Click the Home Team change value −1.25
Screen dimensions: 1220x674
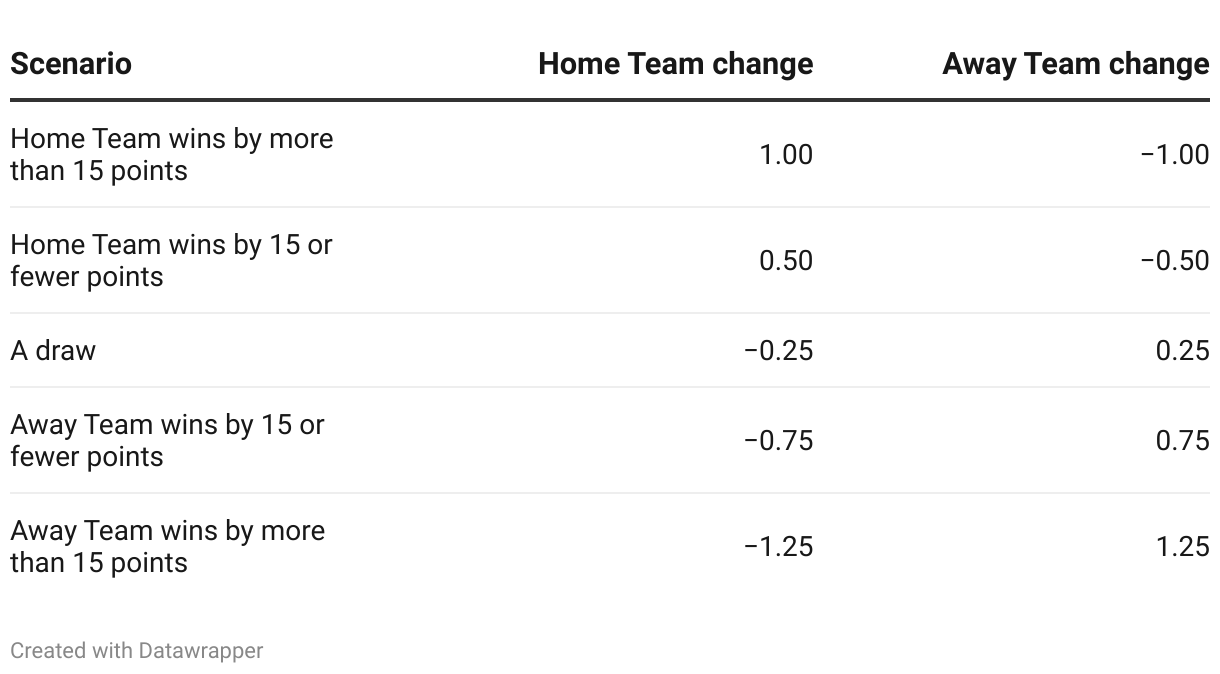778,547
